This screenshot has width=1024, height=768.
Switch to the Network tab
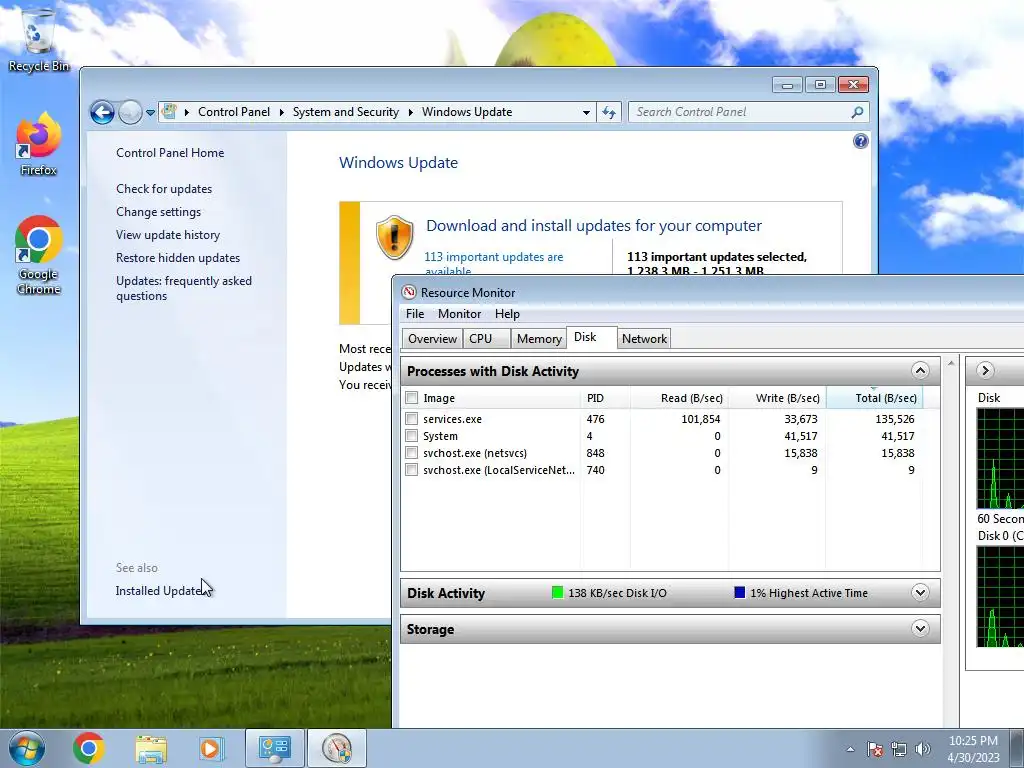click(x=644, y=338)
